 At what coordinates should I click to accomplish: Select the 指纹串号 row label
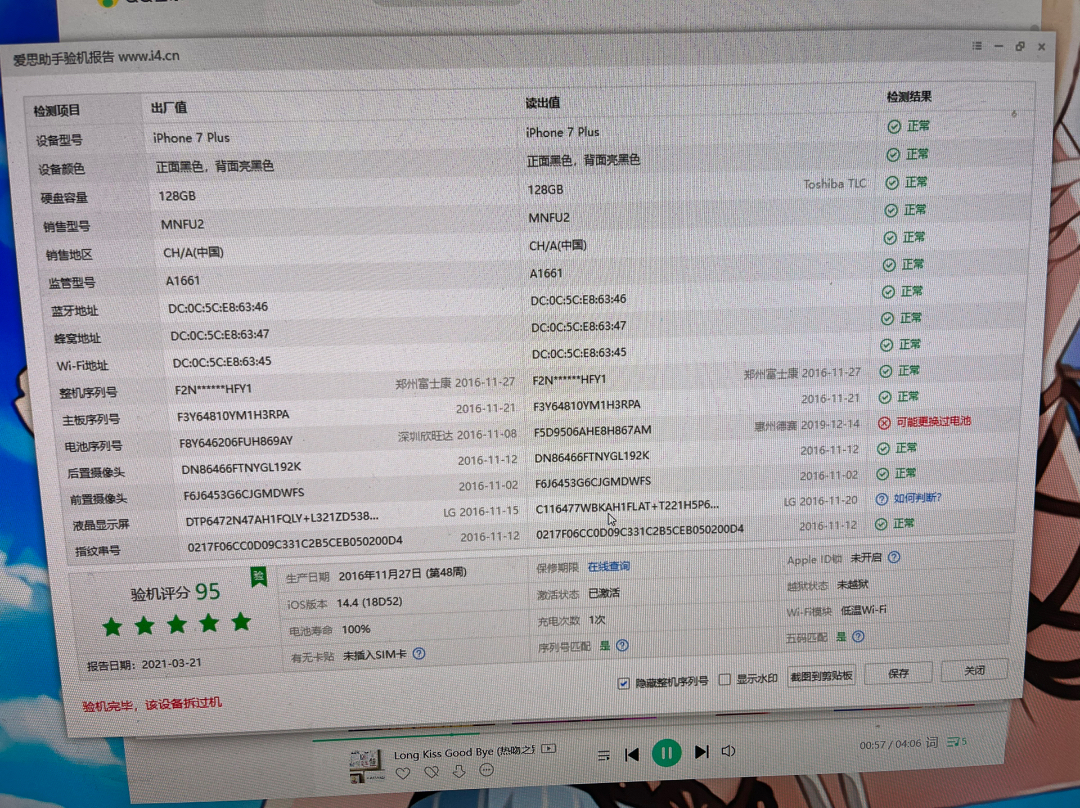[97, 551]
